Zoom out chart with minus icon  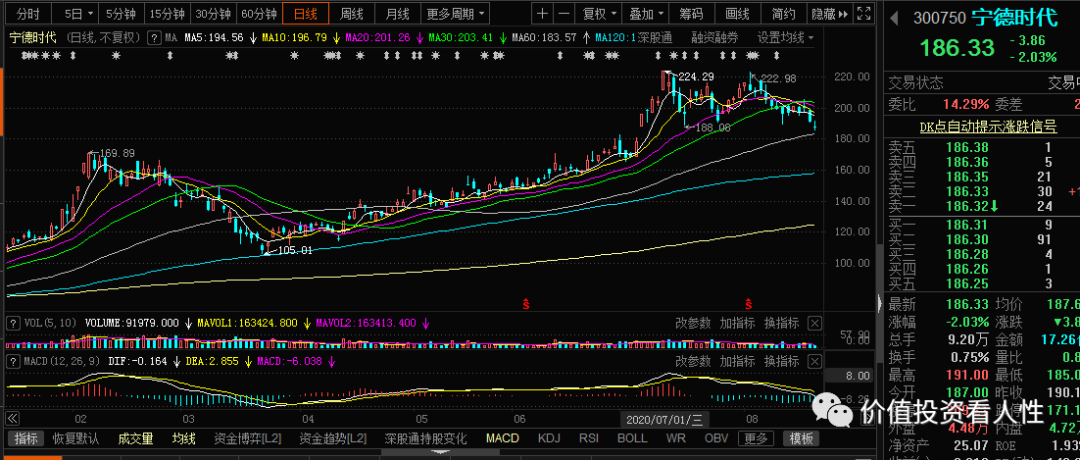click(563, 13)
